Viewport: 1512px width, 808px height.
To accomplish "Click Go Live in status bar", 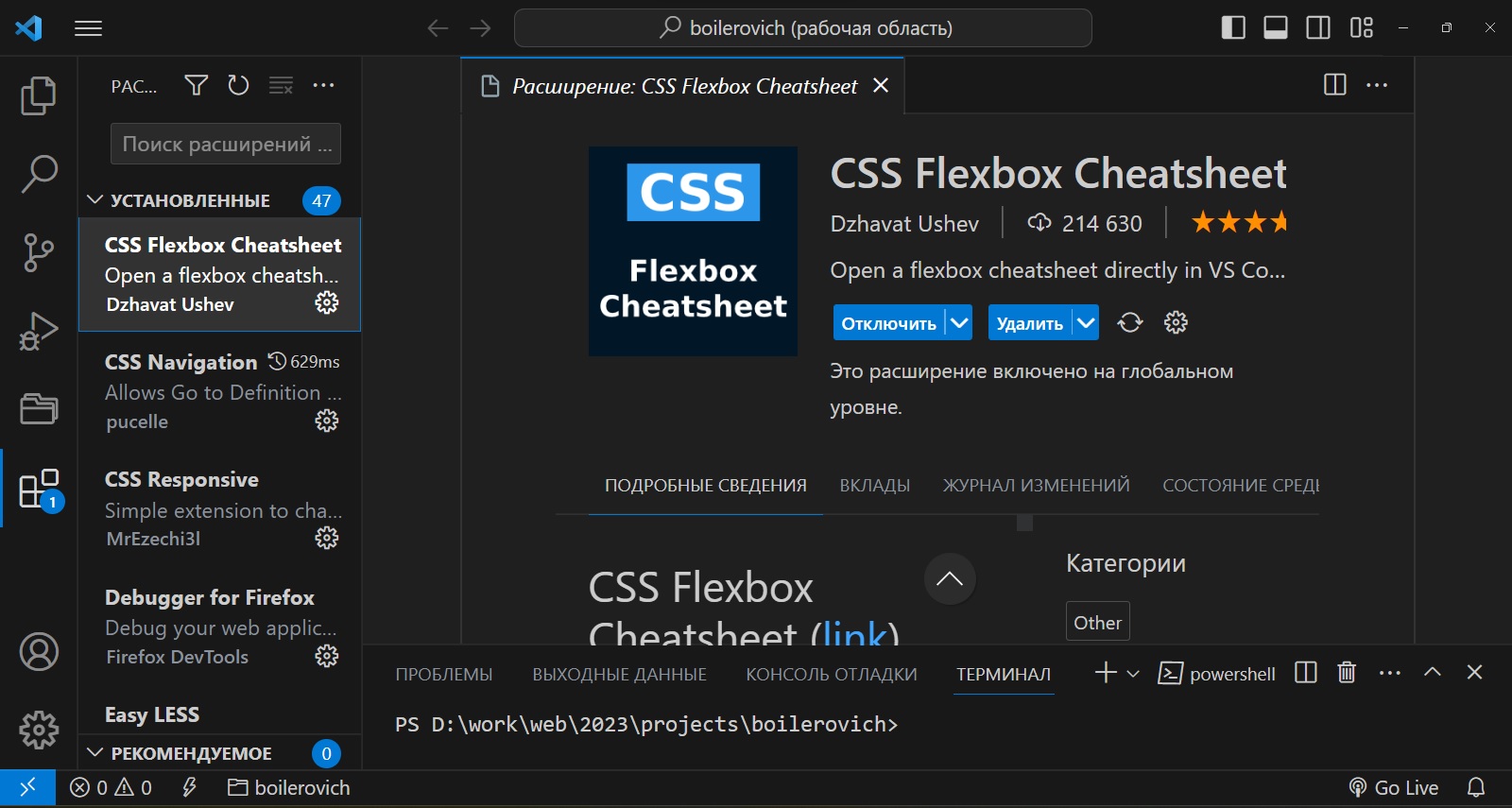I will [x=1393, y=788].
